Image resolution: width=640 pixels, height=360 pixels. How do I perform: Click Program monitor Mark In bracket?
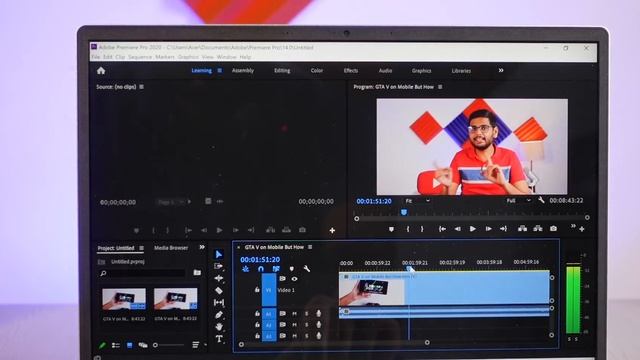(x=408, y=229)
